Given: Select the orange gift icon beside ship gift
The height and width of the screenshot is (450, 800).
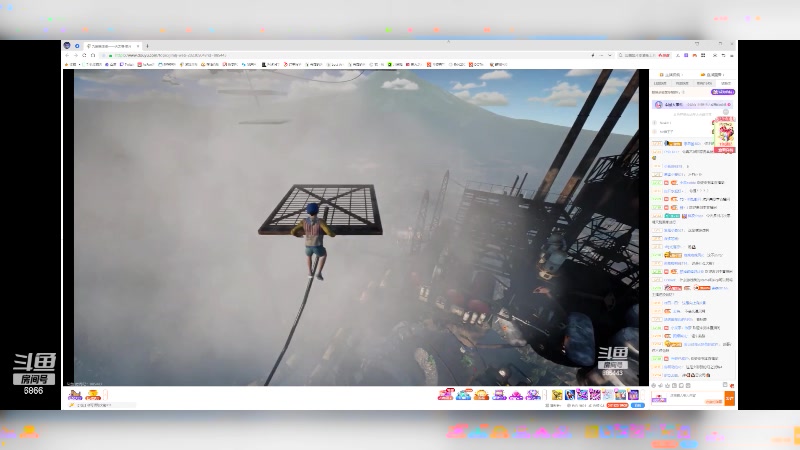Looking at the screenshot, I should [x=93, y=395].
